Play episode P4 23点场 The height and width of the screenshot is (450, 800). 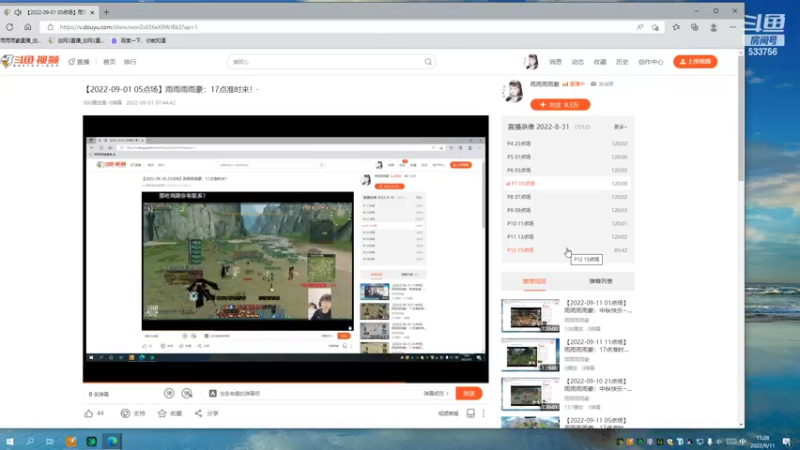[567, 143]
